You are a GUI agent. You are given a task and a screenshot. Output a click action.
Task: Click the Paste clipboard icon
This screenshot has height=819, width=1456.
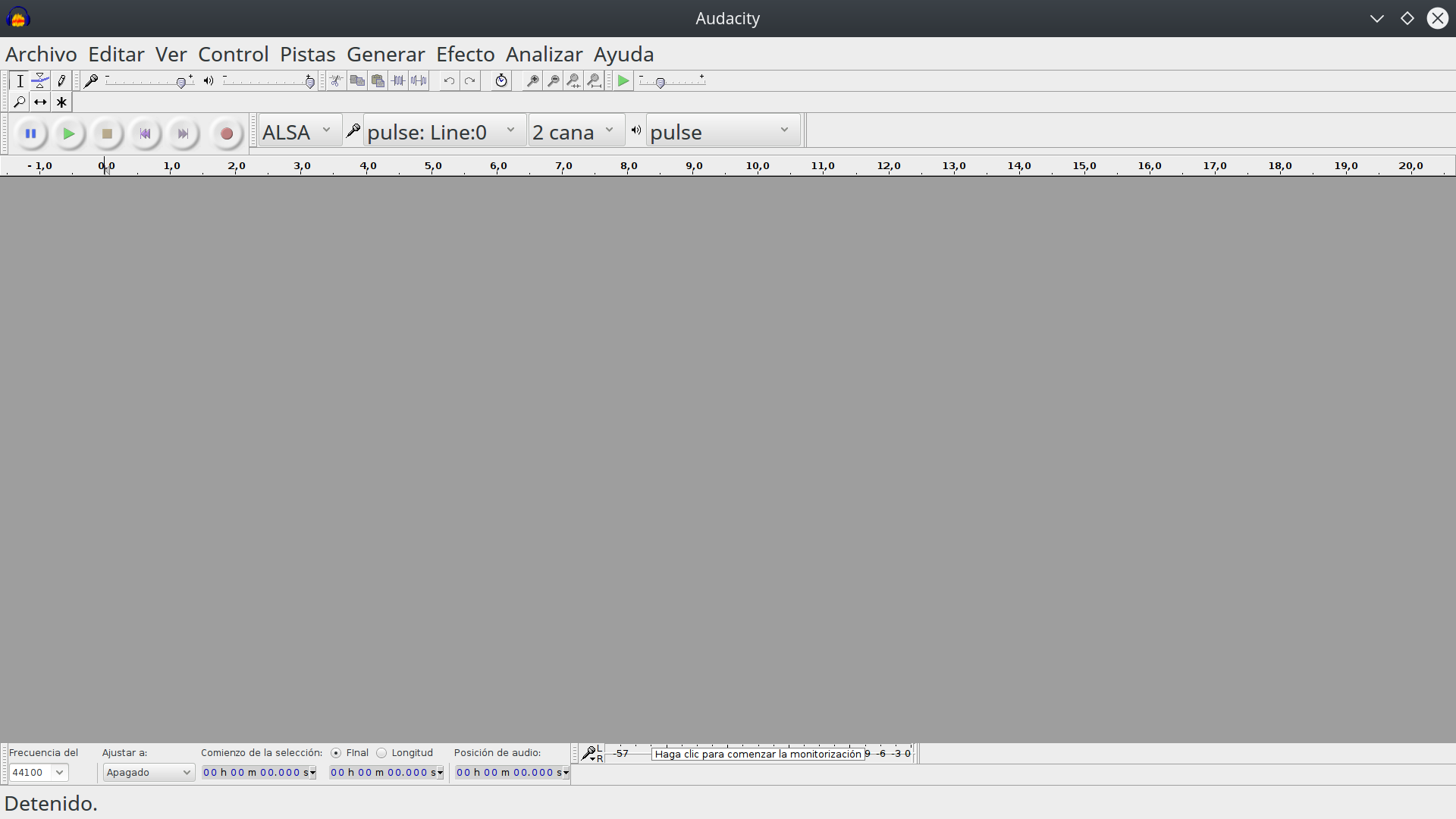[378, 81]
